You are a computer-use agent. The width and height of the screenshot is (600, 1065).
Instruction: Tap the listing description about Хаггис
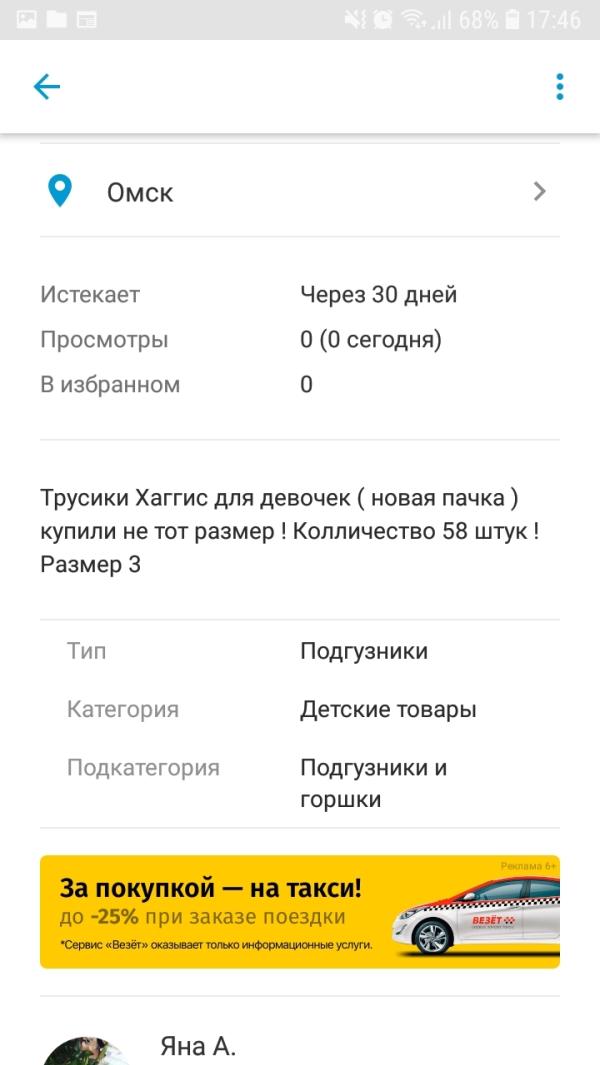290,531
